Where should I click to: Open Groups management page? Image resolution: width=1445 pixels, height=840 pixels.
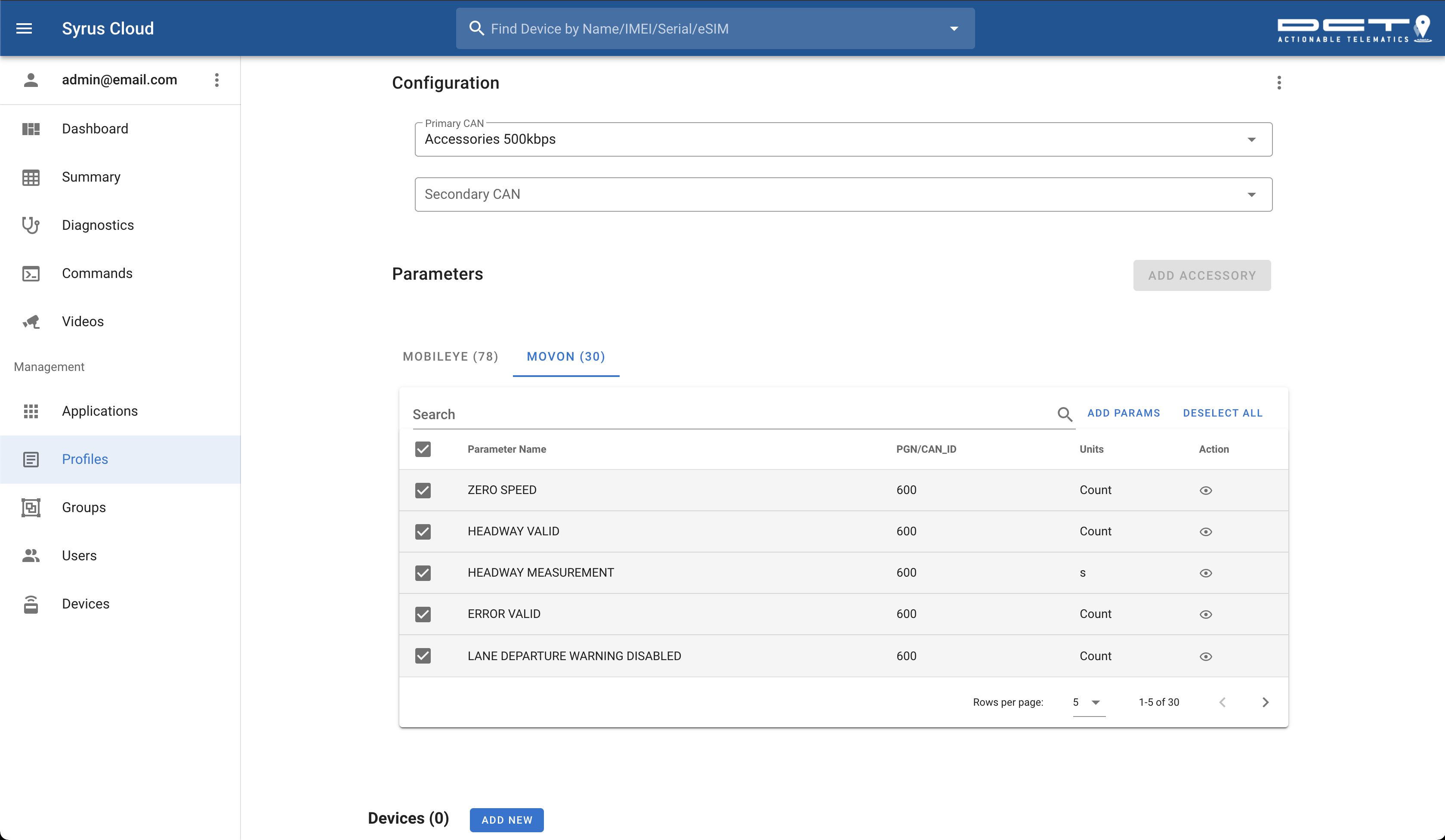(120, 507)
